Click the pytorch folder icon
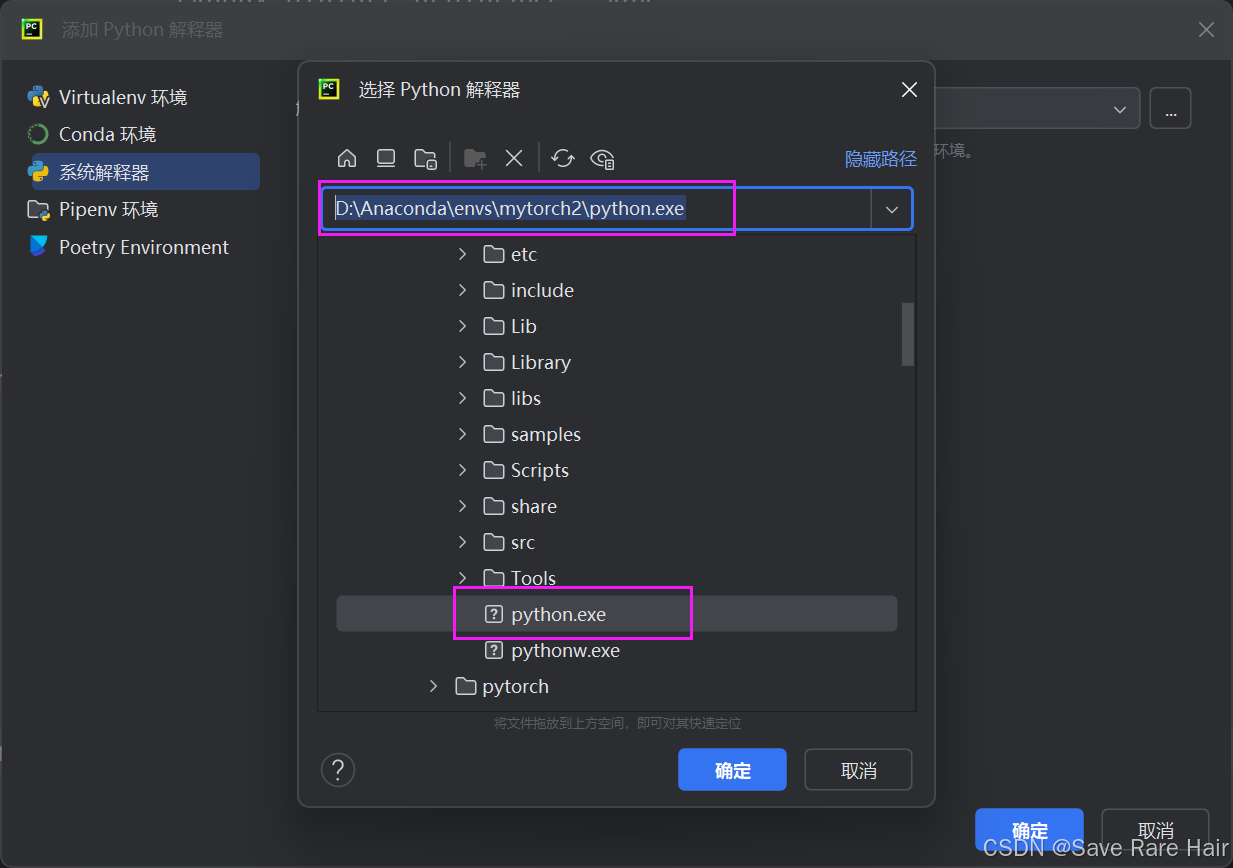 (x=465, y=687)
